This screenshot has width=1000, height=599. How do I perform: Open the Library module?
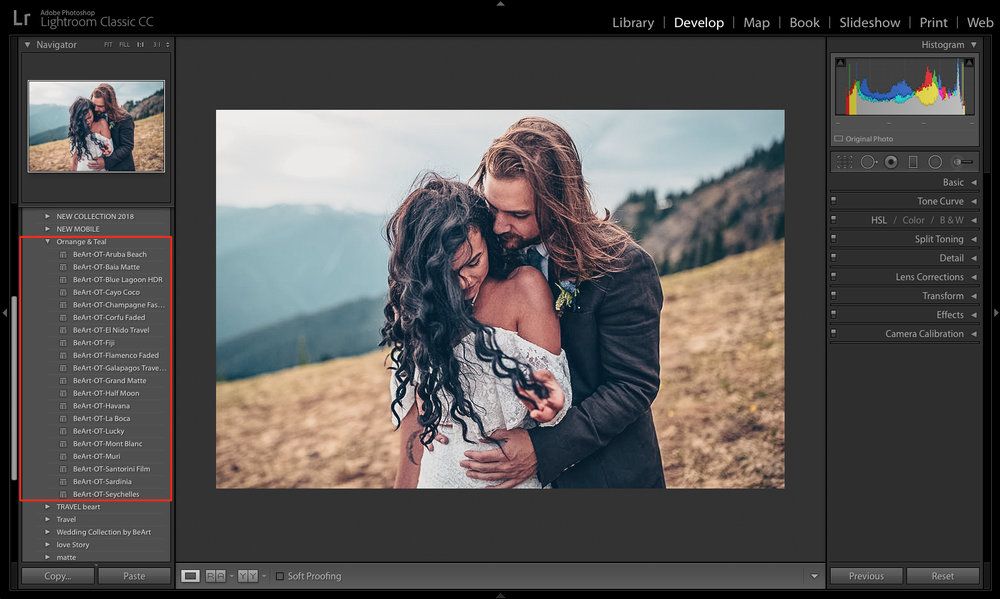pos(633,22)
